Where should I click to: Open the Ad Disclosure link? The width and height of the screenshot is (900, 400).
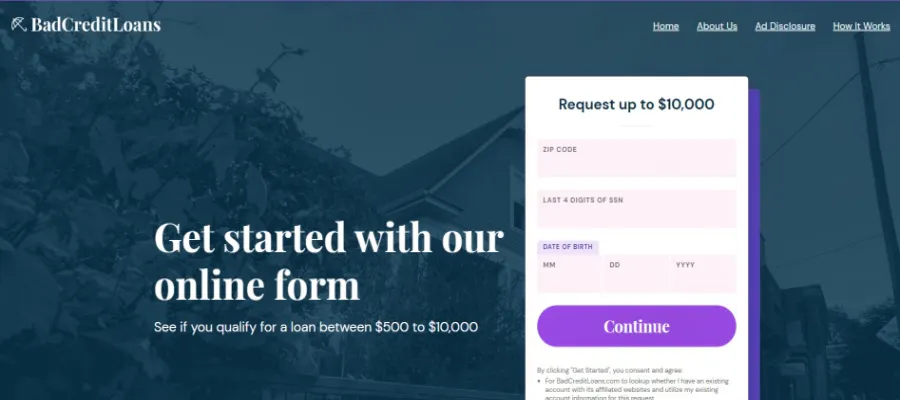tap(785, 26)
